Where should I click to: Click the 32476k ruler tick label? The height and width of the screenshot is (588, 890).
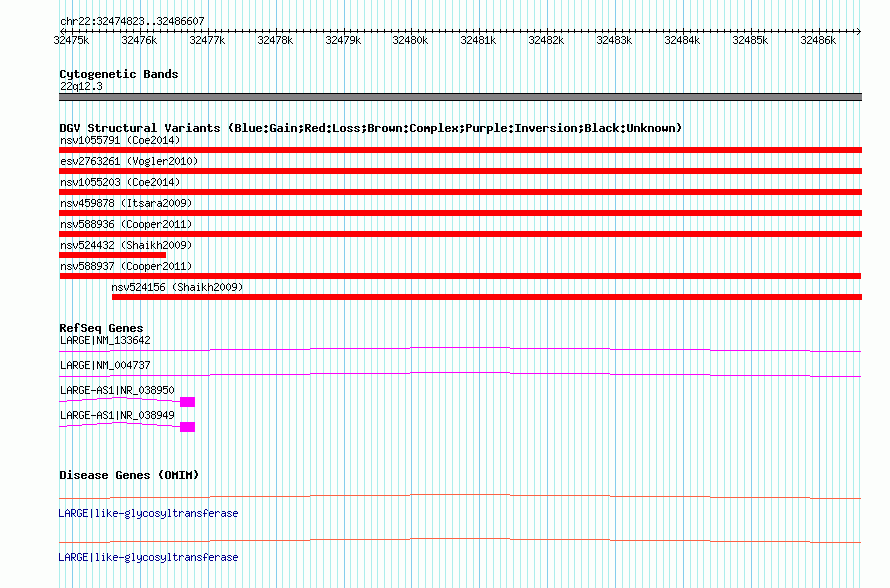pos(139,40)
